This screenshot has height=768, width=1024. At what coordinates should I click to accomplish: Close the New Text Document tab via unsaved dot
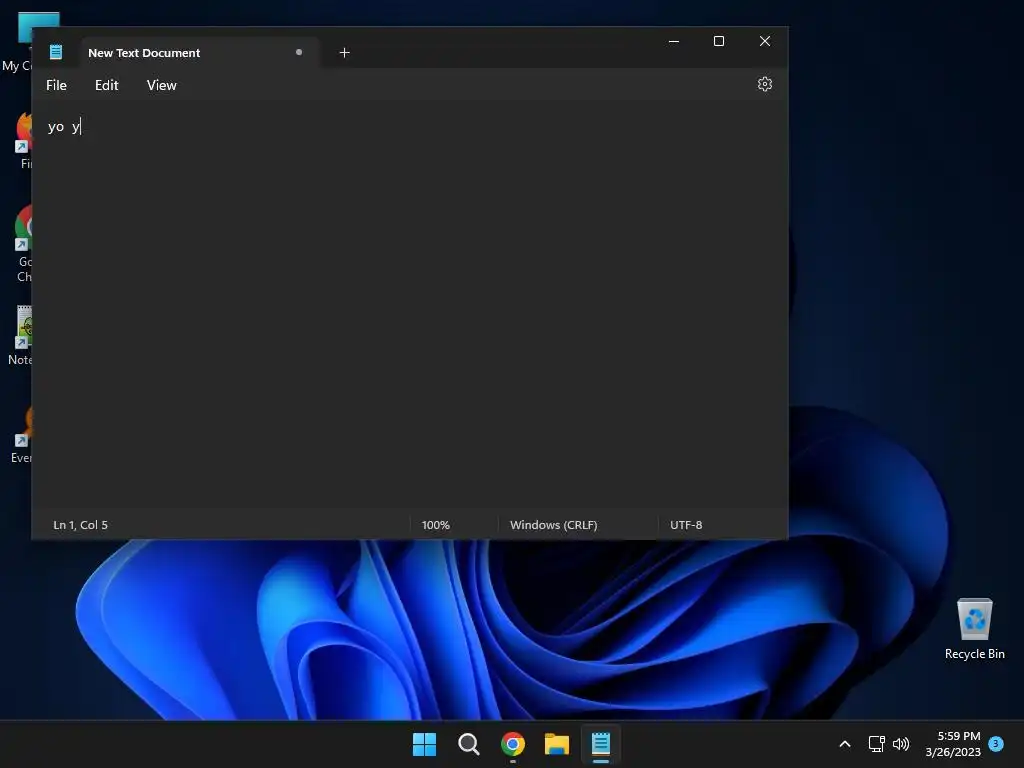click(x=299, y=52)
